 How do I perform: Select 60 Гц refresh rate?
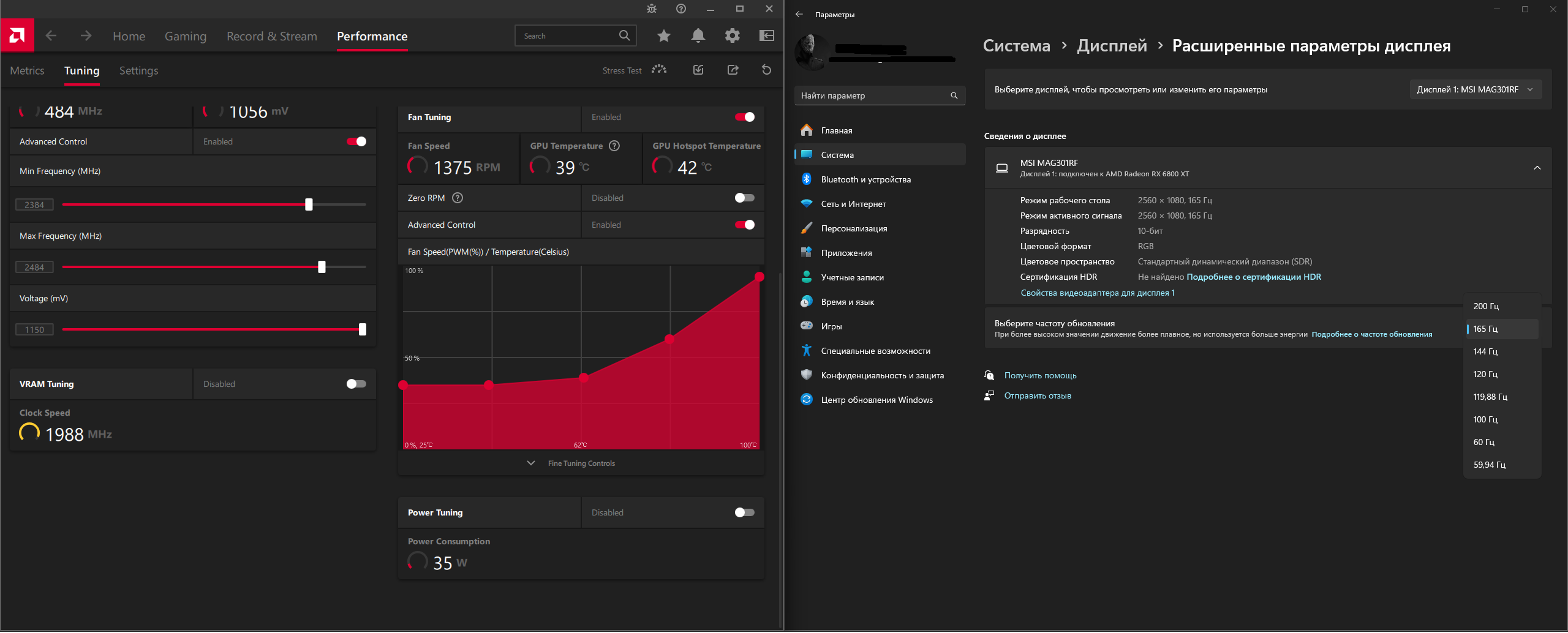click(1502, 442)
